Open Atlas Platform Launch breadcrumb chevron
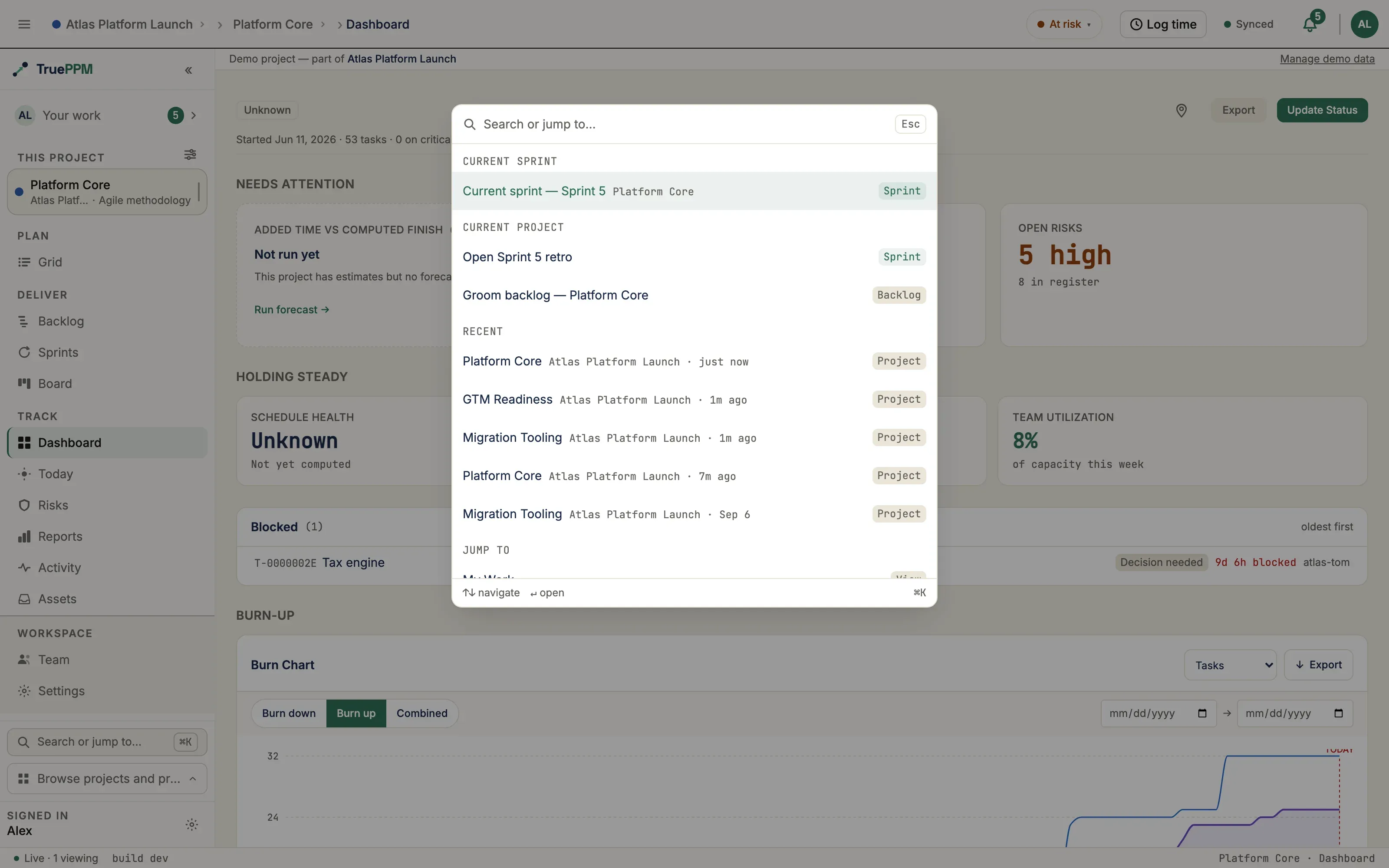 202,24
